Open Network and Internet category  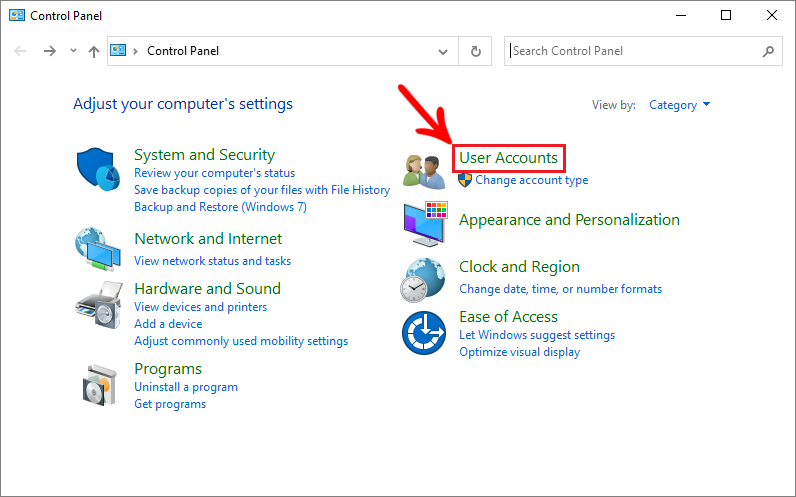click(208, 239)
